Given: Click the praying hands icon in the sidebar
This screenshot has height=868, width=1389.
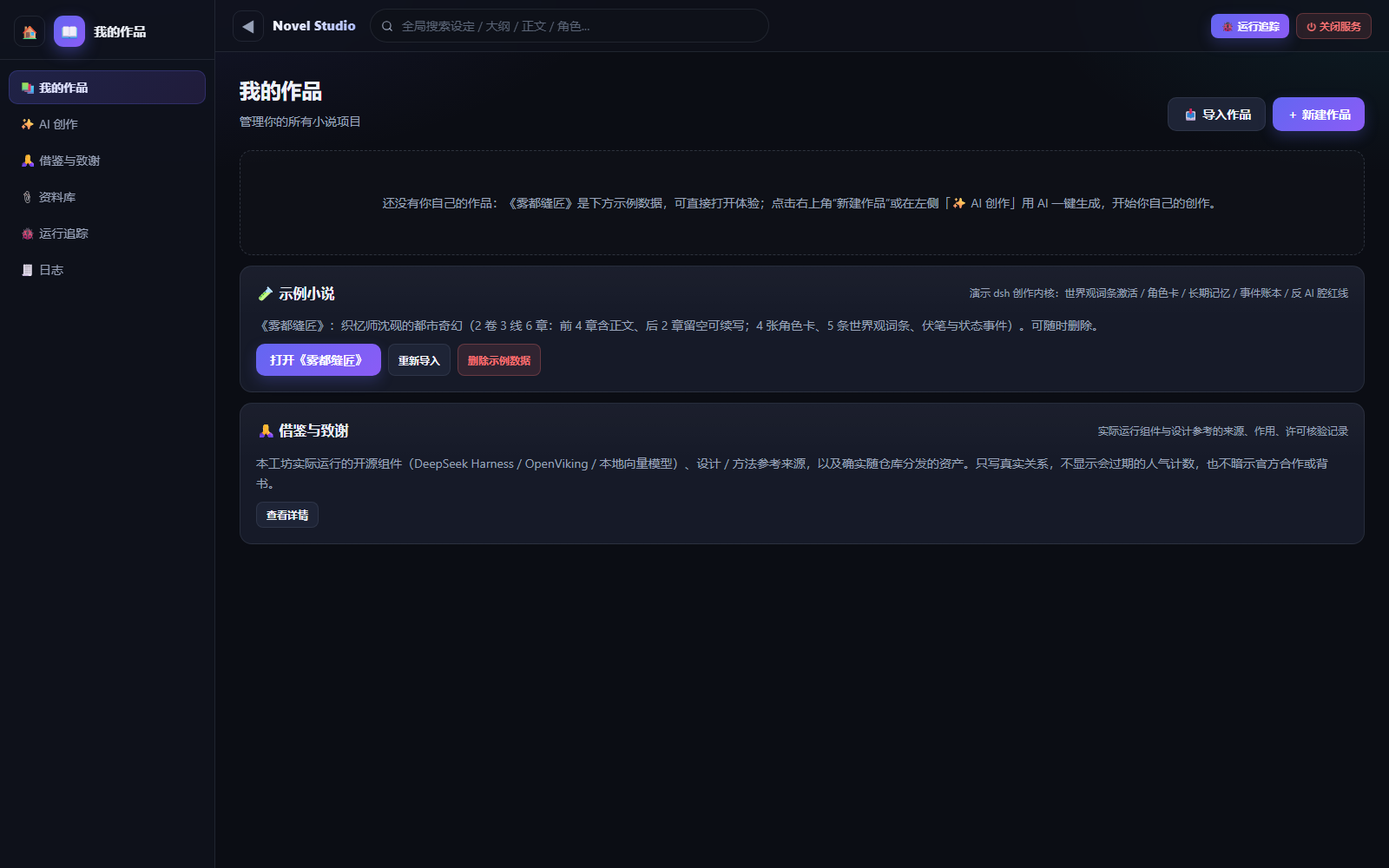Looking at the screenshot, I should click(28, 161).
